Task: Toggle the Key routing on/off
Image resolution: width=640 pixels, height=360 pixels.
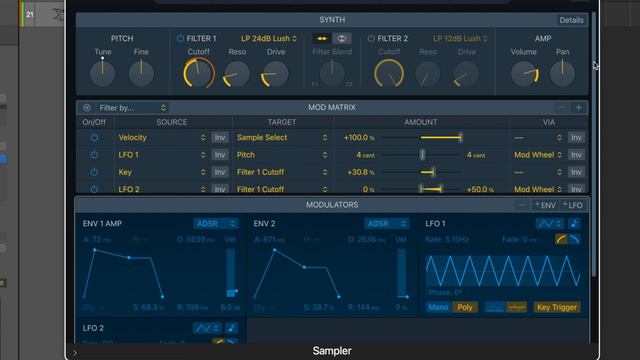Action: tap(94, 172)
